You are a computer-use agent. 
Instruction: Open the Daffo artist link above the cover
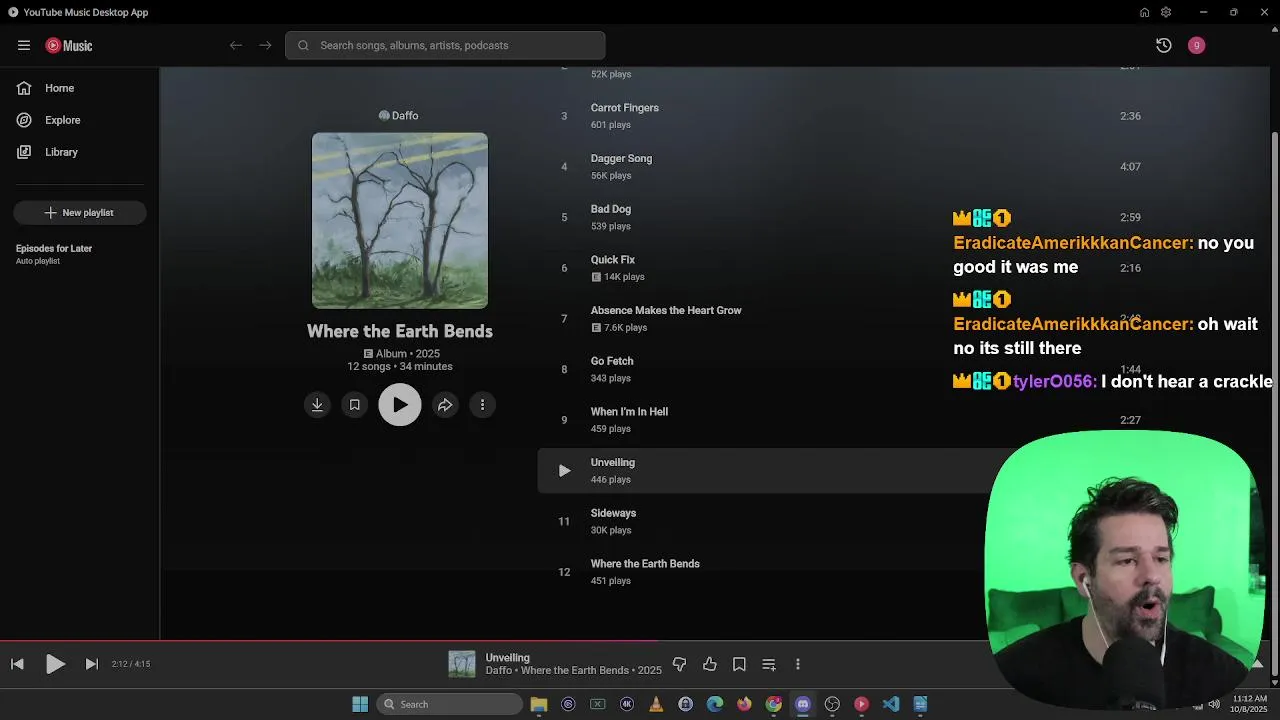pyautogui.click(x=398, y=115)
